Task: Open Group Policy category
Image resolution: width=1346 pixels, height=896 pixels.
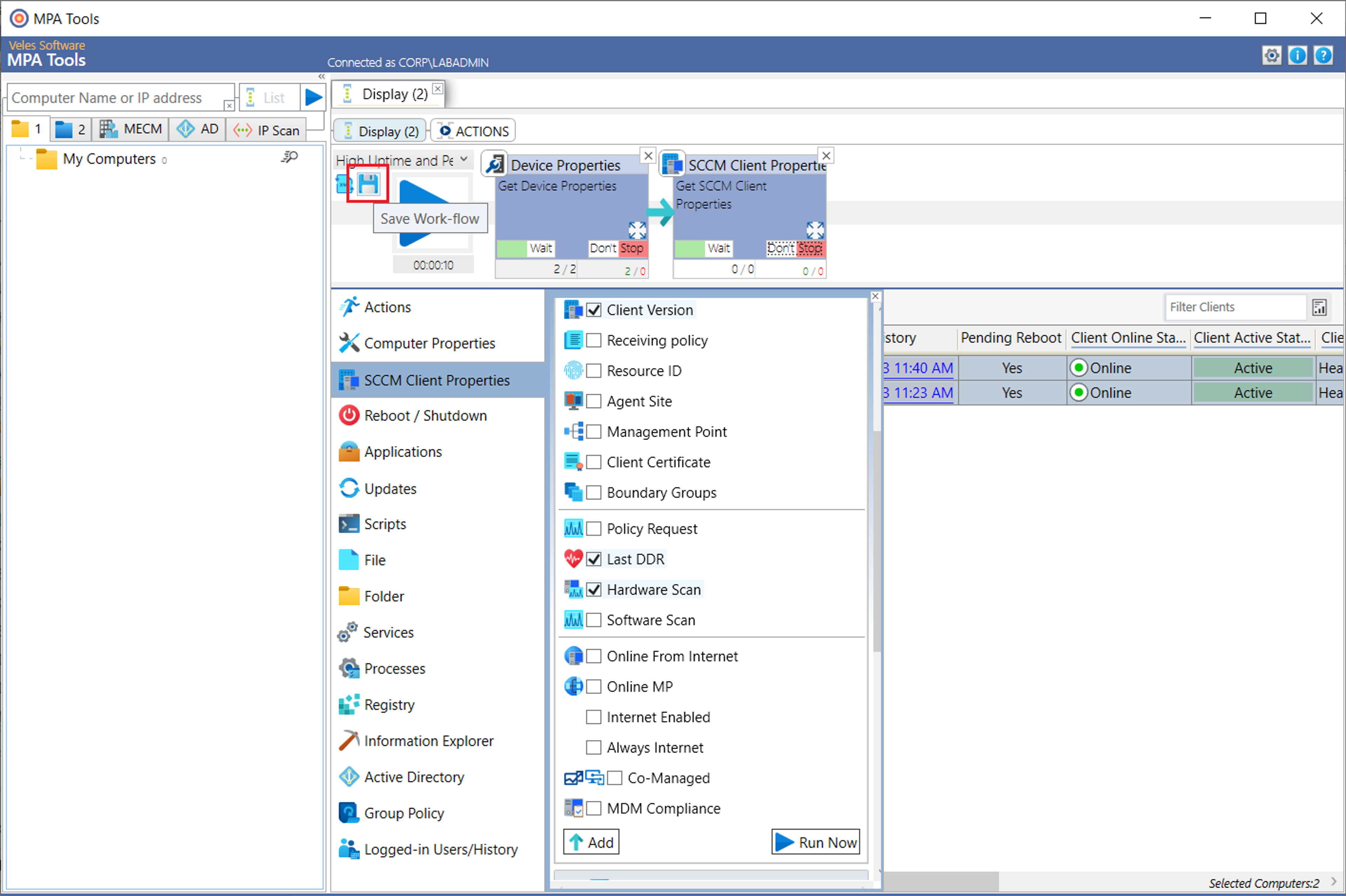Action: tap(437, 813)
